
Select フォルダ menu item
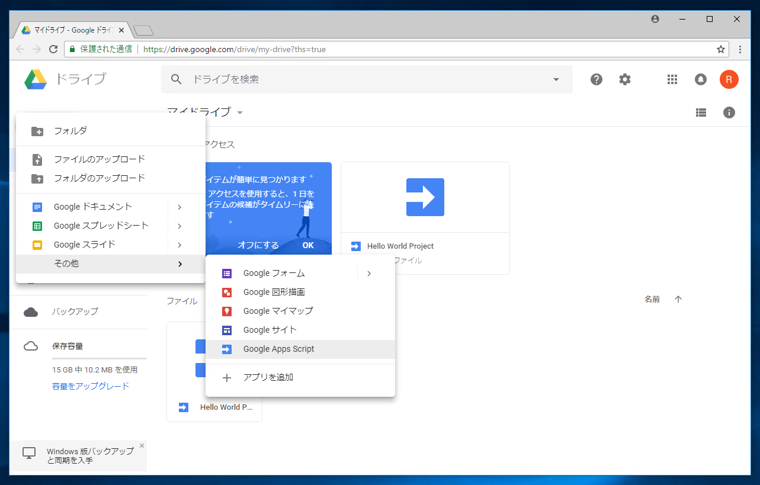pos(111,131)
